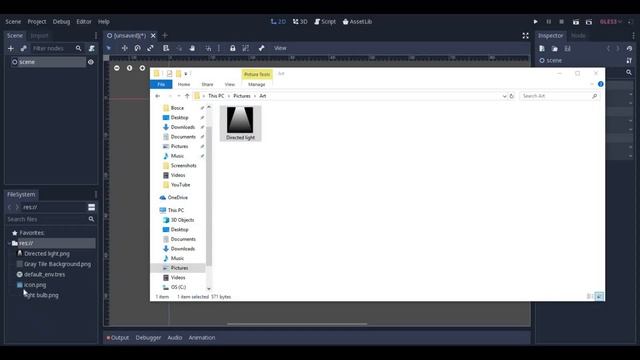
Task: Open the GLES3 renderer dropdown
Action: [611, 22]
